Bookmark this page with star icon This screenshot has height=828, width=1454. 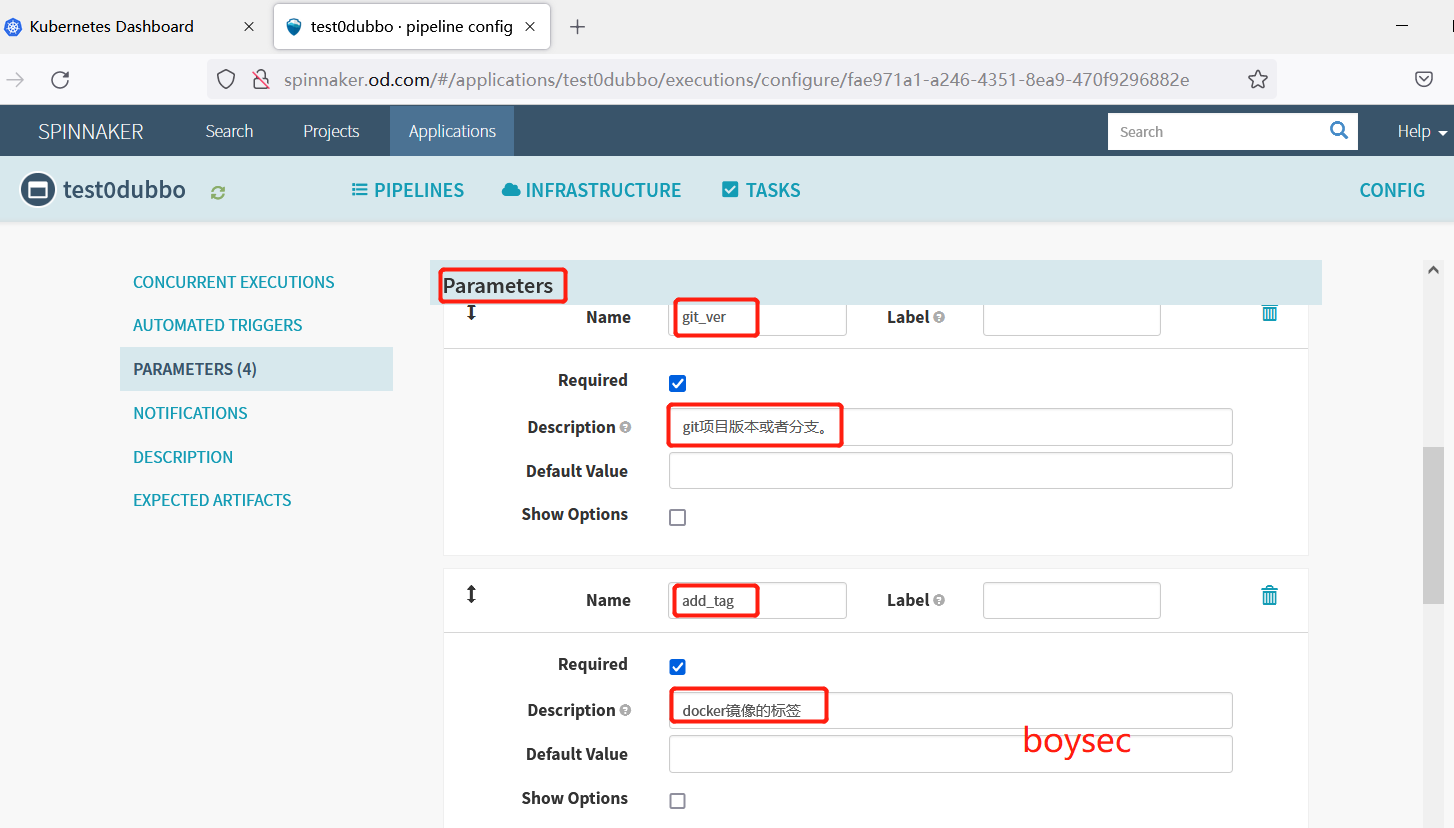[1258, 80]
